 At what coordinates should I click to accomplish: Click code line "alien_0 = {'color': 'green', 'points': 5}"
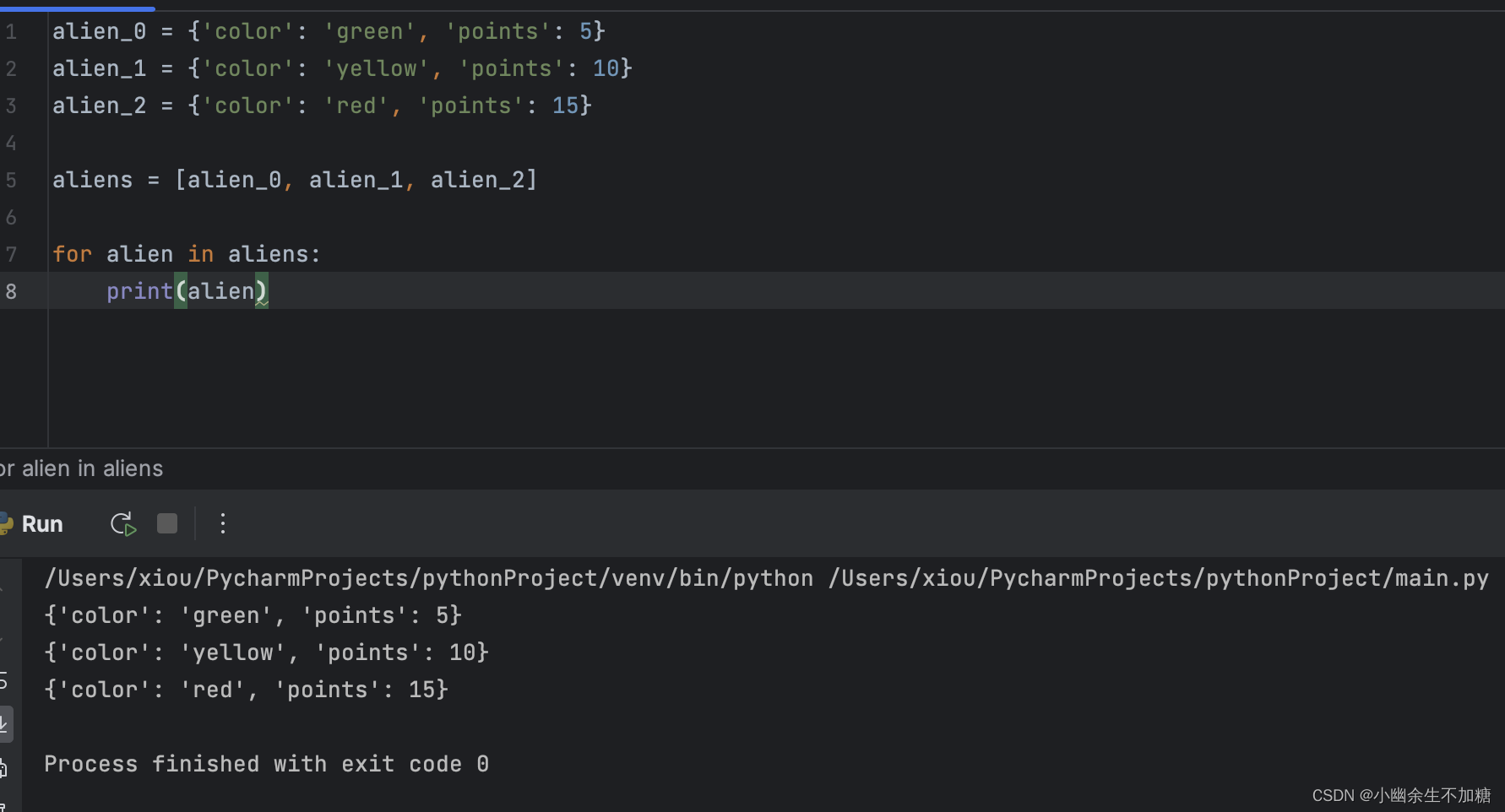(x=329, y=31)
